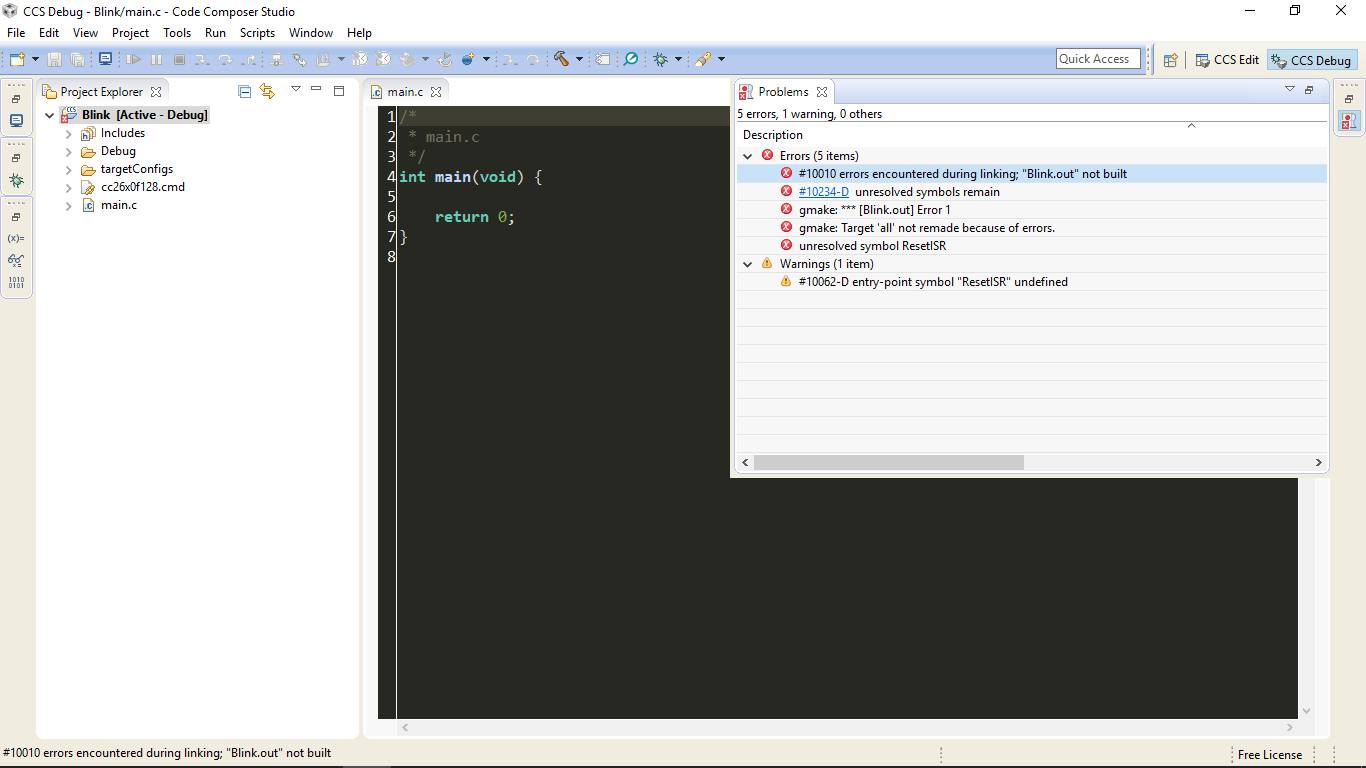This screenshot has width=1366, height=768.
Task: Close the Problems view tab
Action: coord(822,92)
